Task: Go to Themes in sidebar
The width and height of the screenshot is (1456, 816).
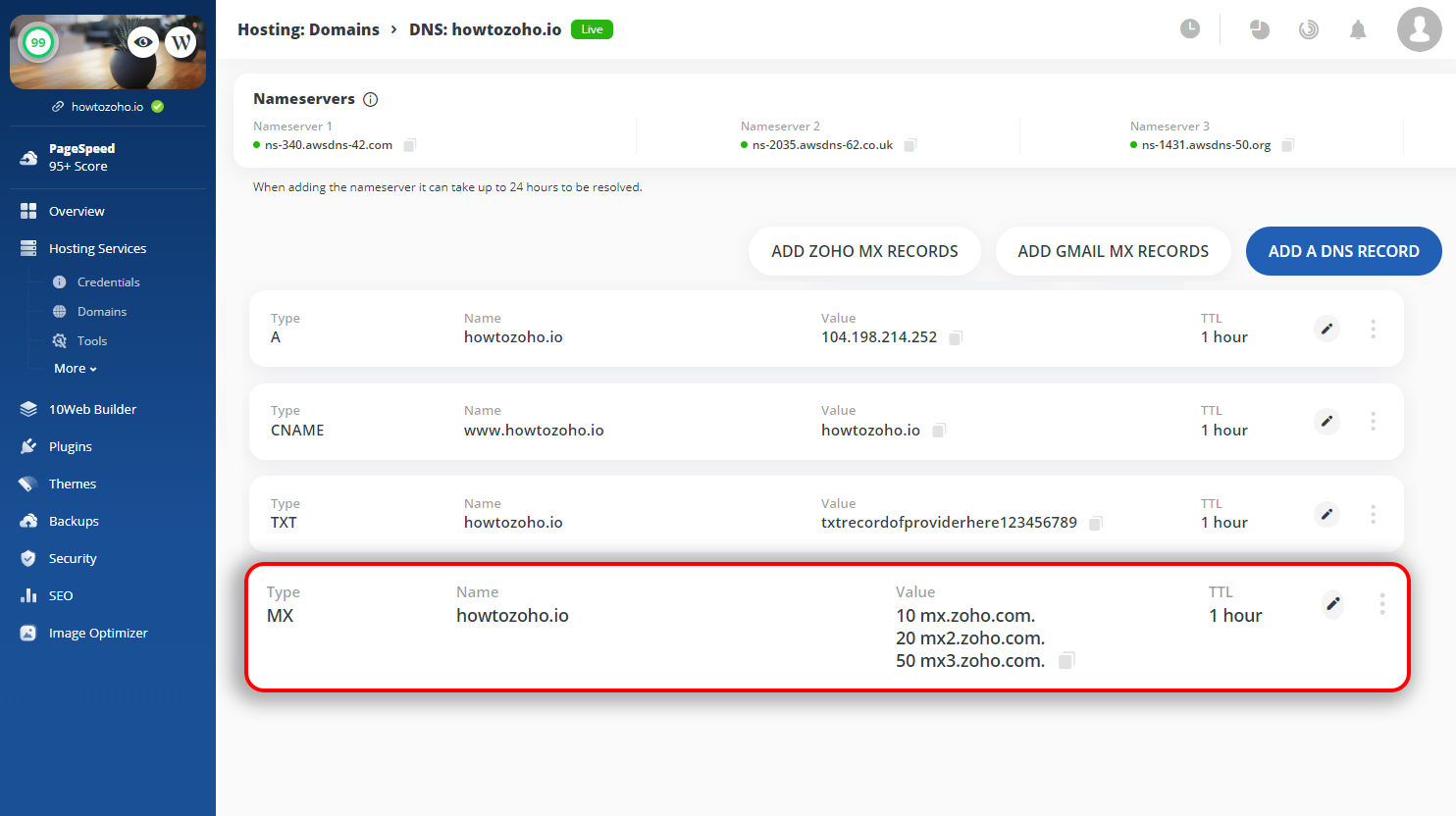Action: 73,484
